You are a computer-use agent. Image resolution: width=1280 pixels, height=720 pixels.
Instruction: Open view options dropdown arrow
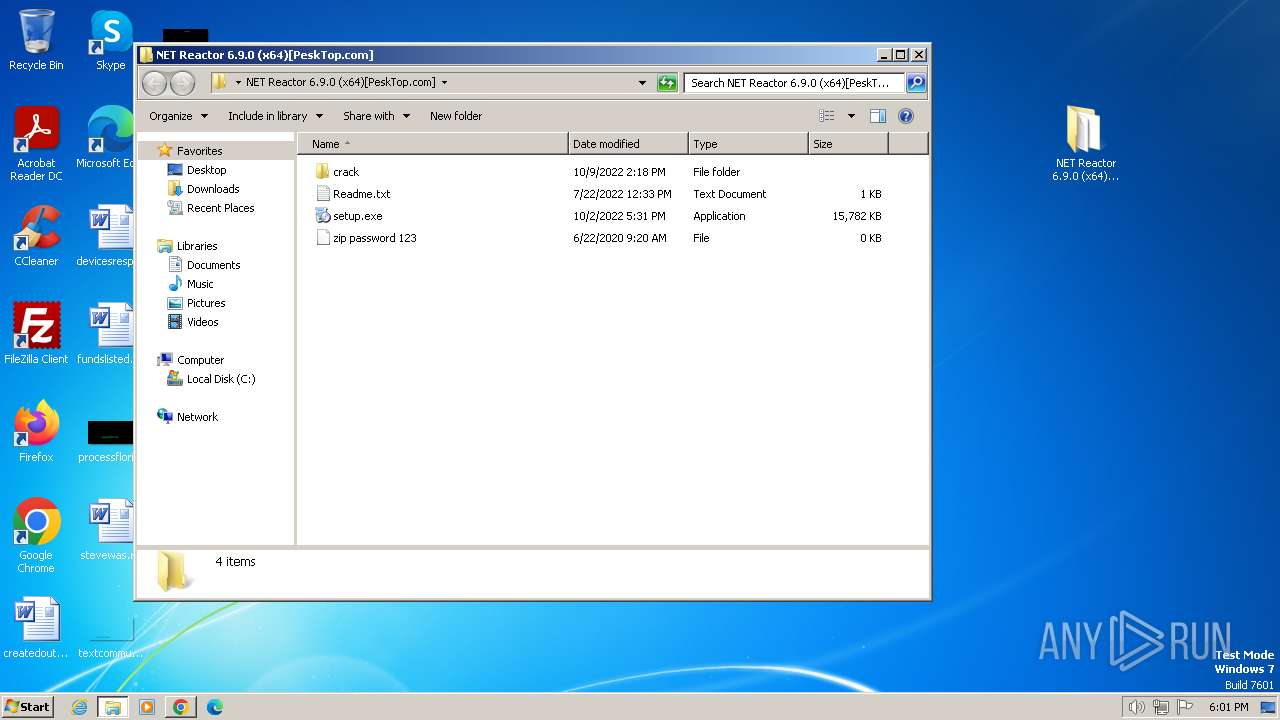coord(851,116)
